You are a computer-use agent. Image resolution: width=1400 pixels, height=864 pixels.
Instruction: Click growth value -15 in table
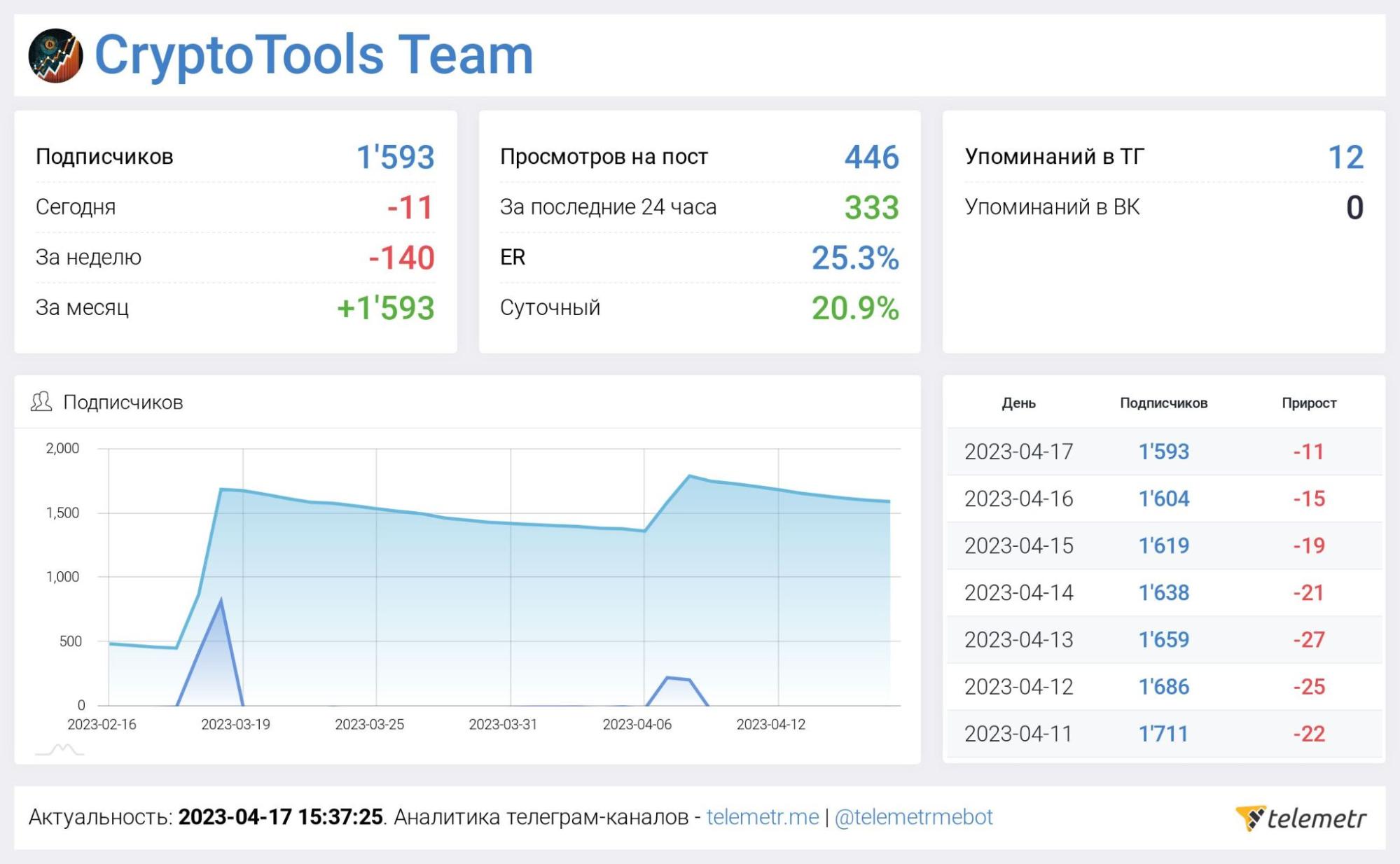point(1309,499)
